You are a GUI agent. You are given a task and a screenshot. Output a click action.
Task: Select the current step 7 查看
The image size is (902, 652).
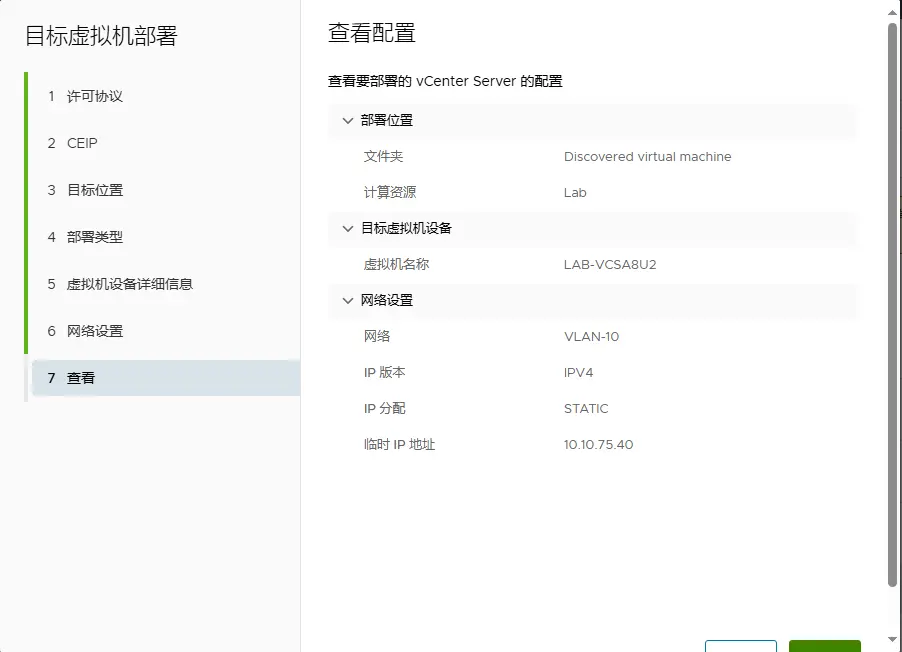pos(80,379)
